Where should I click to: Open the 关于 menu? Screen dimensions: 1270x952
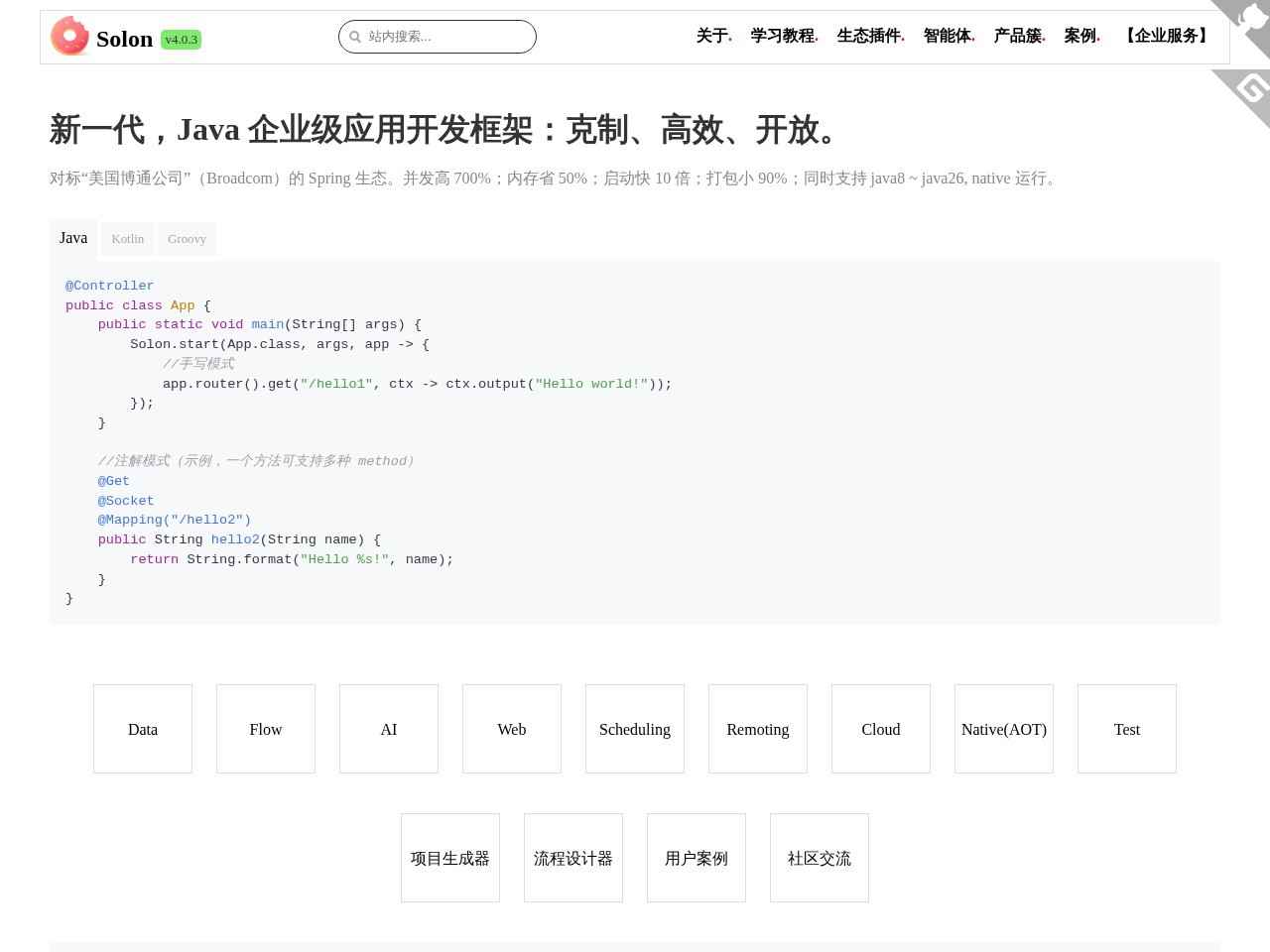tap(714, 36)
